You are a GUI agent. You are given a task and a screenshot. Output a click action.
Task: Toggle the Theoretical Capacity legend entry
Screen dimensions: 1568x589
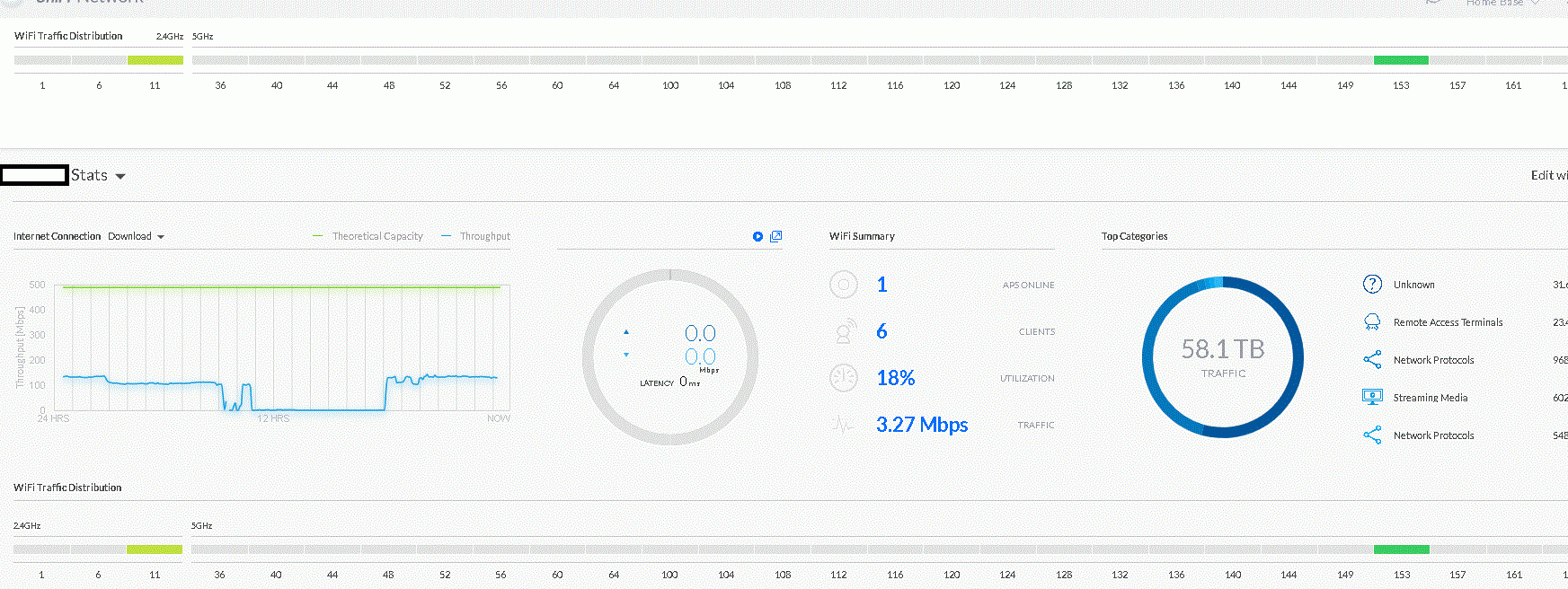(x=368, y=236)
